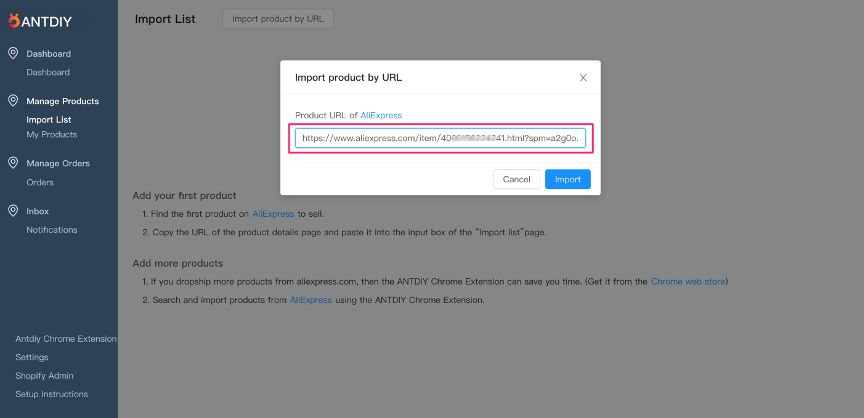Open AliExpress link in Search and import step
Screen dimensions: 864x418
pos(311,300)
